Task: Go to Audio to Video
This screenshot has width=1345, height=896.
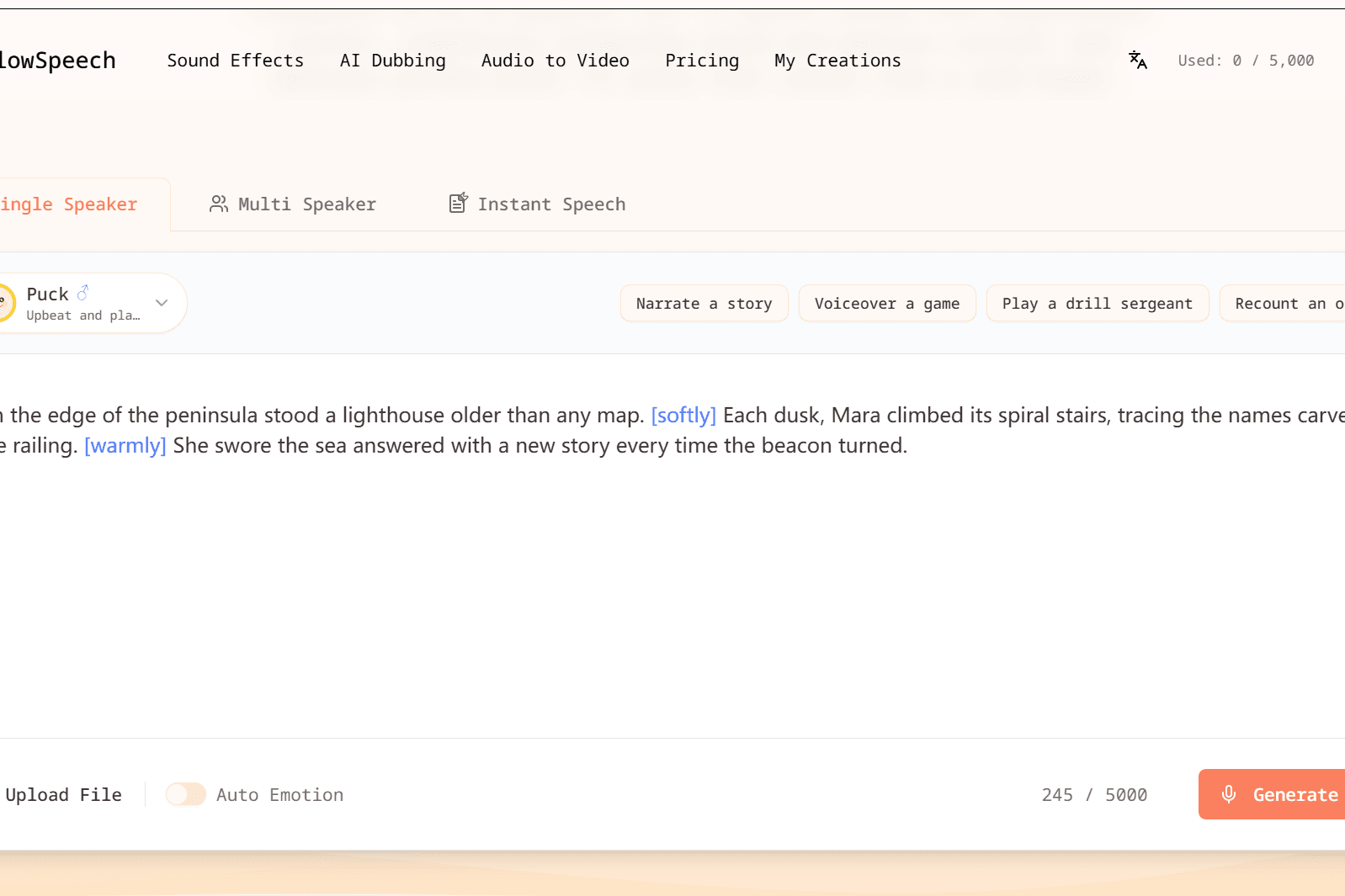Action: (x=555, y=61)
